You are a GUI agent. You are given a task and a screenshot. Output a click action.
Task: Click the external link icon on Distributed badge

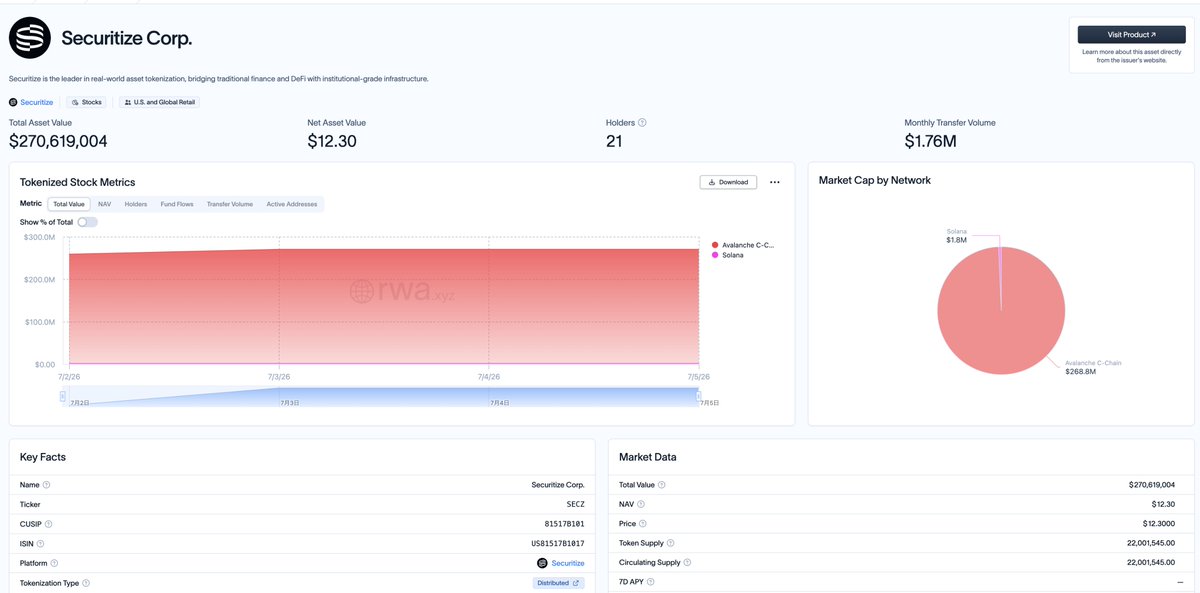[x=576, y=583]
